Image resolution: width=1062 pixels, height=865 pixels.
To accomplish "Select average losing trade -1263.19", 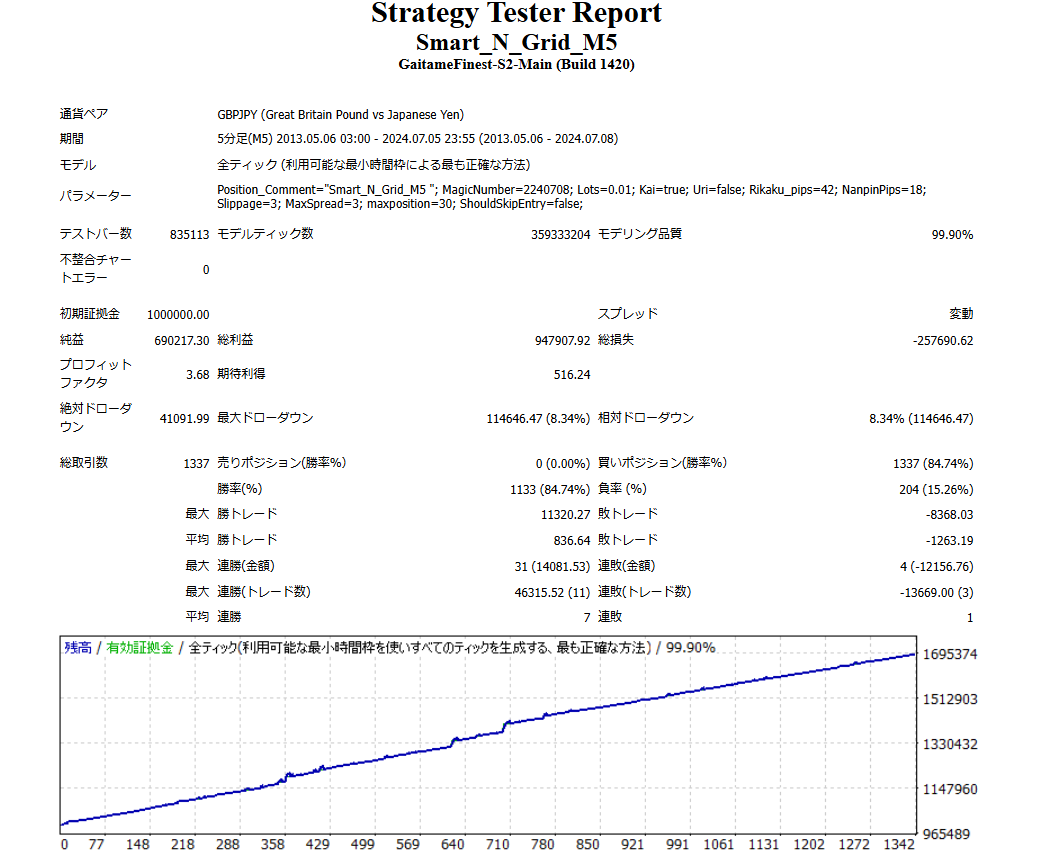I will pyautogui.click(x=950, y=541).
